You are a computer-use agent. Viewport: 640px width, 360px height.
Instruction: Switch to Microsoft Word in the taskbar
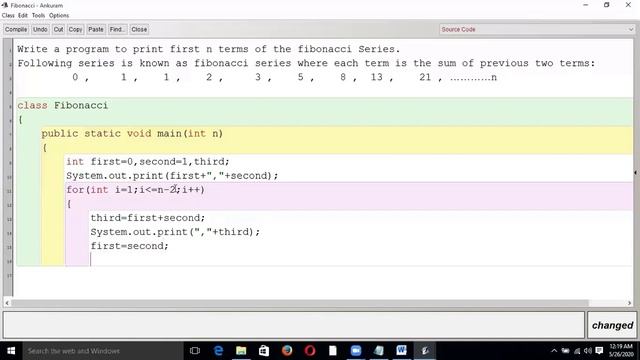[x=401, y=351]
